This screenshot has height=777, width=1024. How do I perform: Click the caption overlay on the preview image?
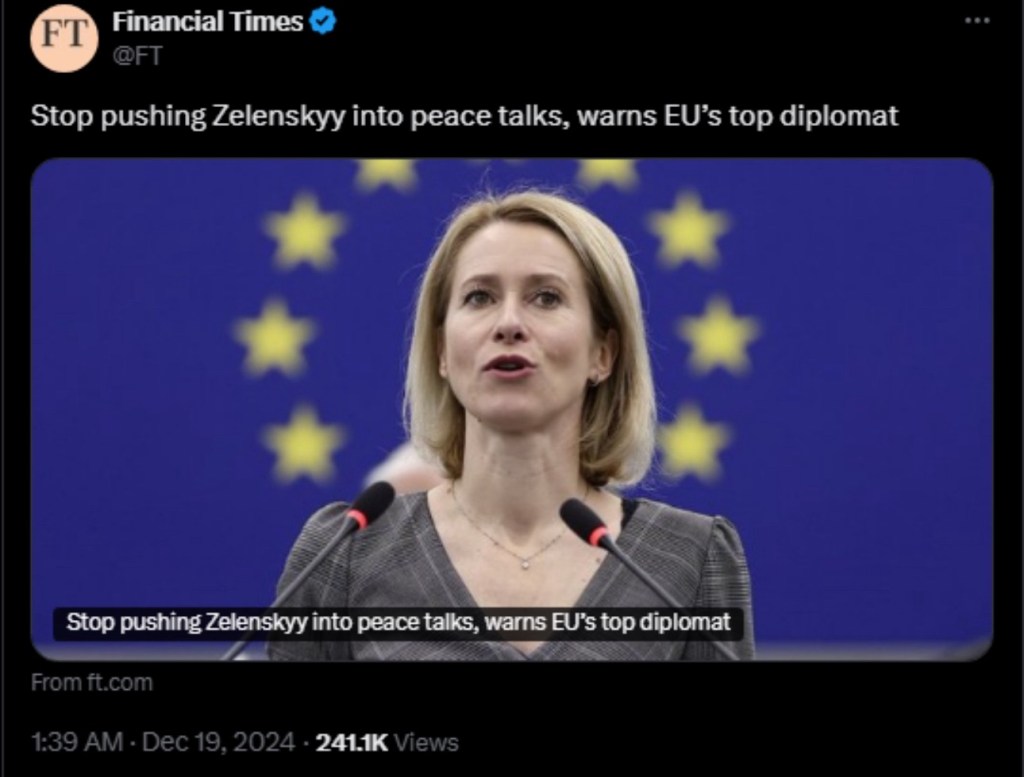click(398, 622)
